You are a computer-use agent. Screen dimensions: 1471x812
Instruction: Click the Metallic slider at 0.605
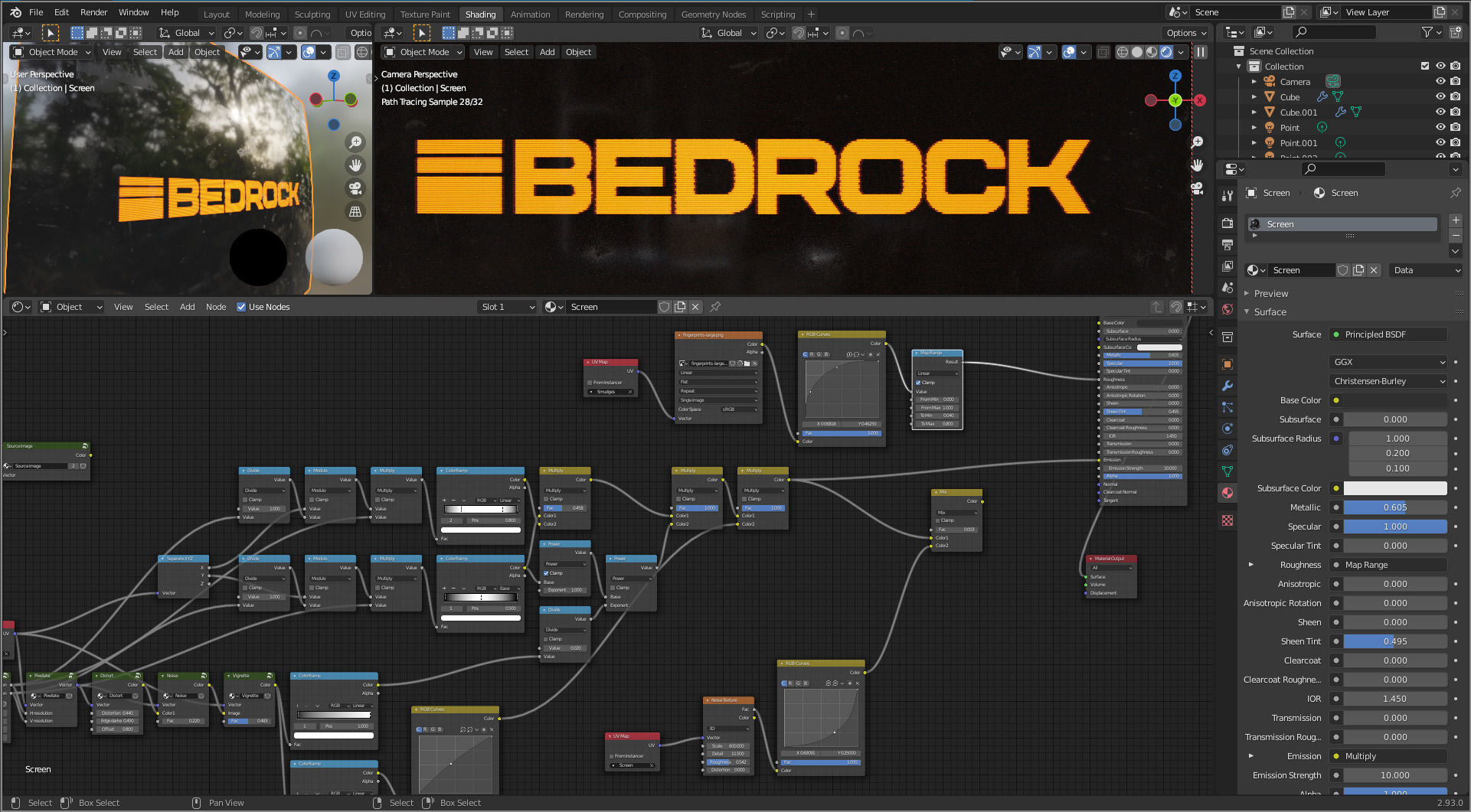click(x=1394, y=507)
